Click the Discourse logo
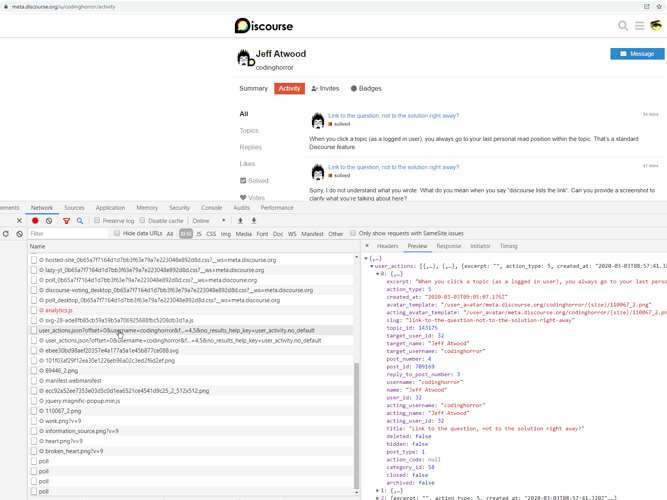 click(x=264, y=26)
